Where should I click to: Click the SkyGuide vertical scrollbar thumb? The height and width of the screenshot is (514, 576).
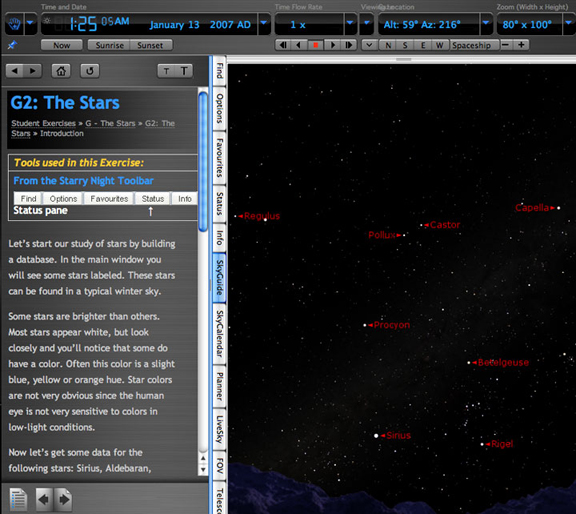[203, 162]
